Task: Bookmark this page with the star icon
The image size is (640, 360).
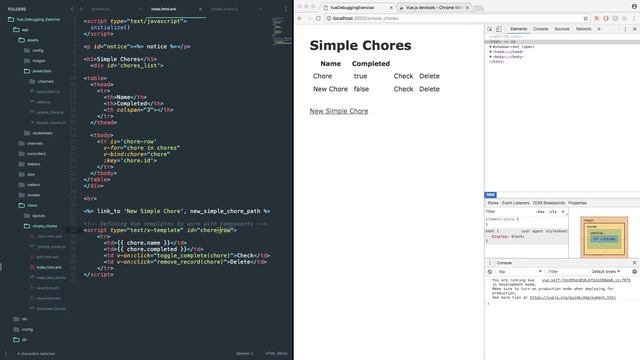Action: 585,18
